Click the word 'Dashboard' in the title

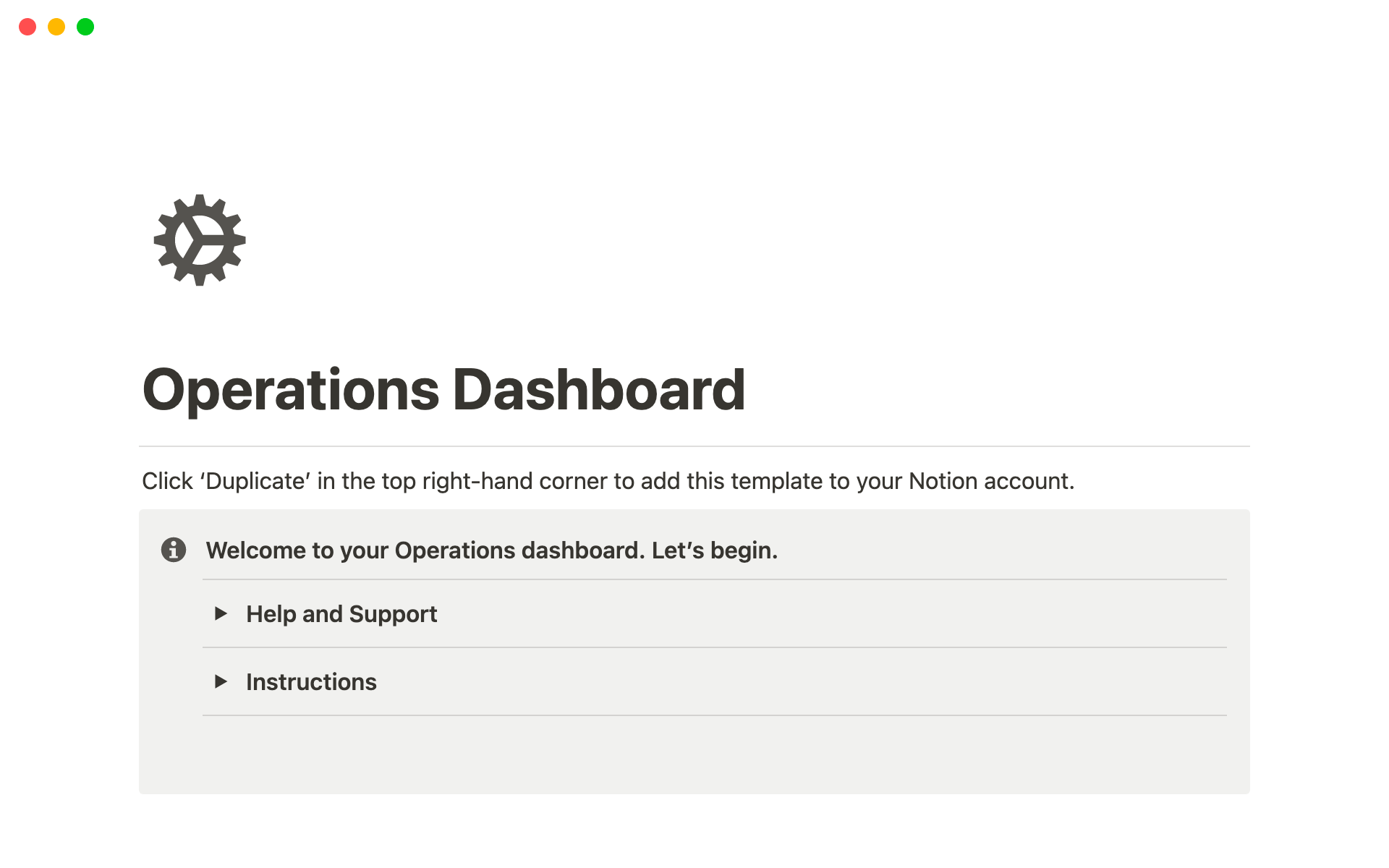pyautogui.click(x=599, y=391)
